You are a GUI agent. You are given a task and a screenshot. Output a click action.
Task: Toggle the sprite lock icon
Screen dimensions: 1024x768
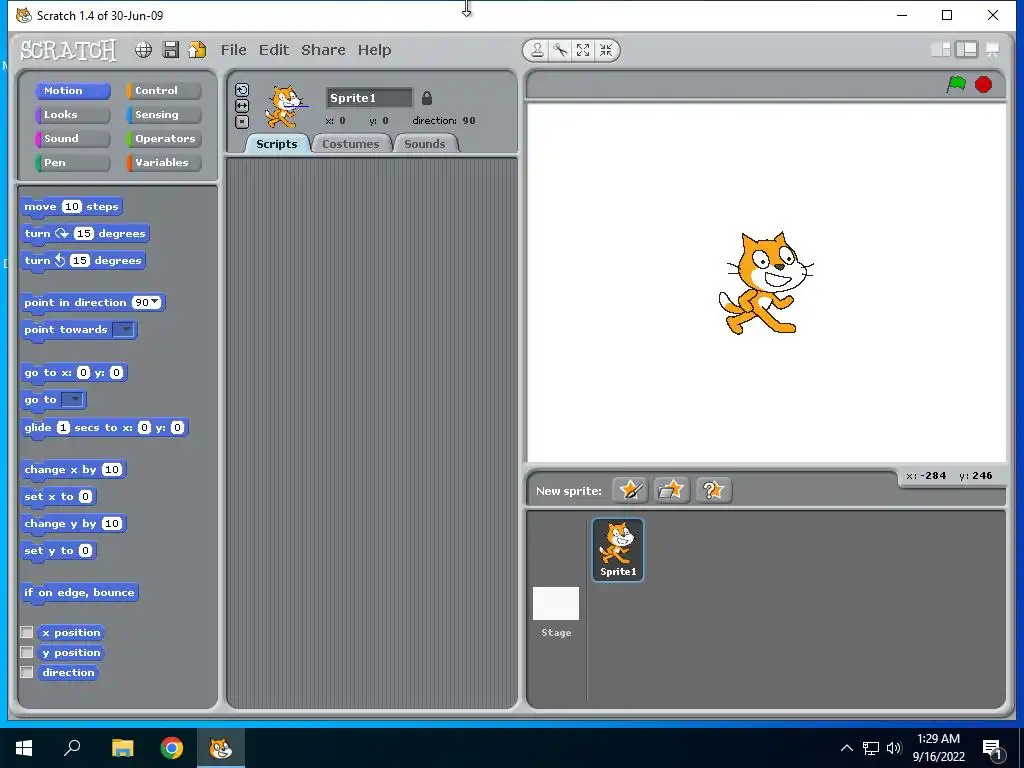[x=426, y=98]
